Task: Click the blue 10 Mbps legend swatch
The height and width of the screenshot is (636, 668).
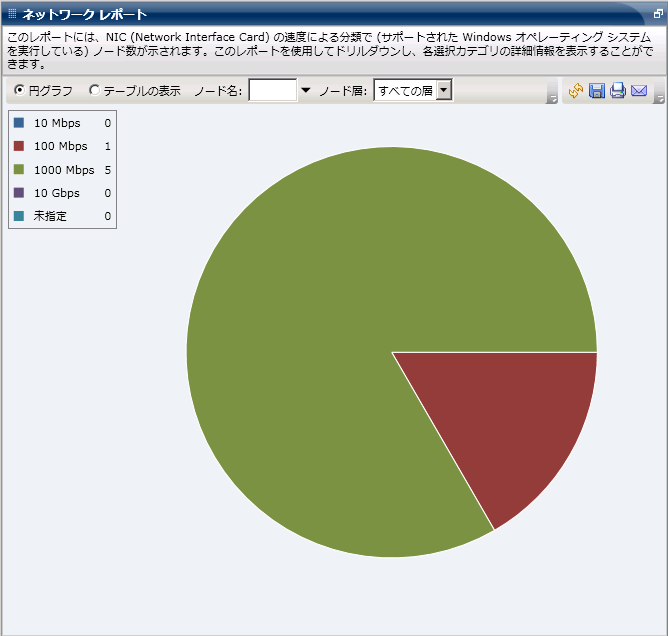Action: click(19, 123)
